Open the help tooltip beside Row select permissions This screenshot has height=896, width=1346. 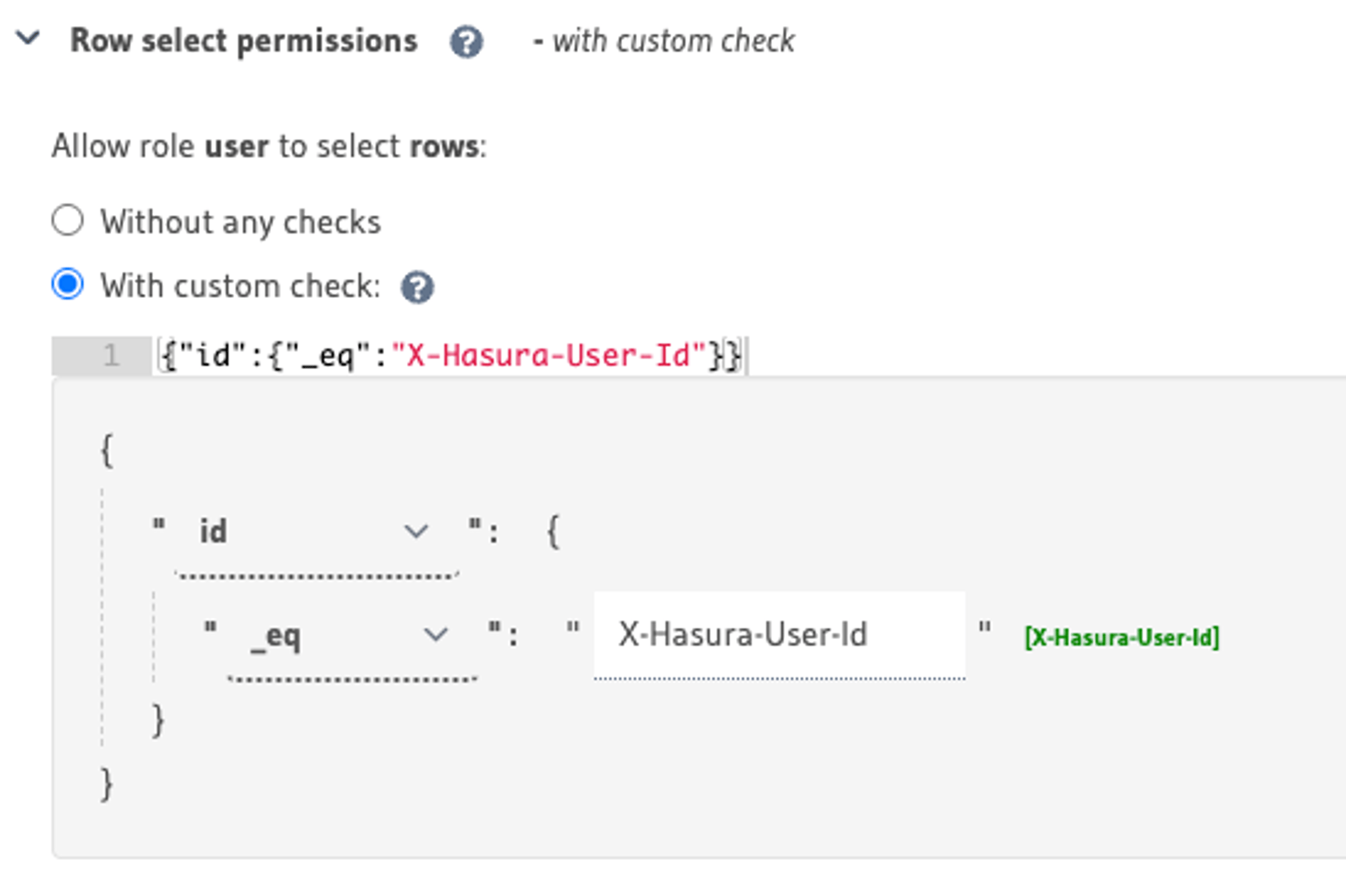click(x=466, y=42)
